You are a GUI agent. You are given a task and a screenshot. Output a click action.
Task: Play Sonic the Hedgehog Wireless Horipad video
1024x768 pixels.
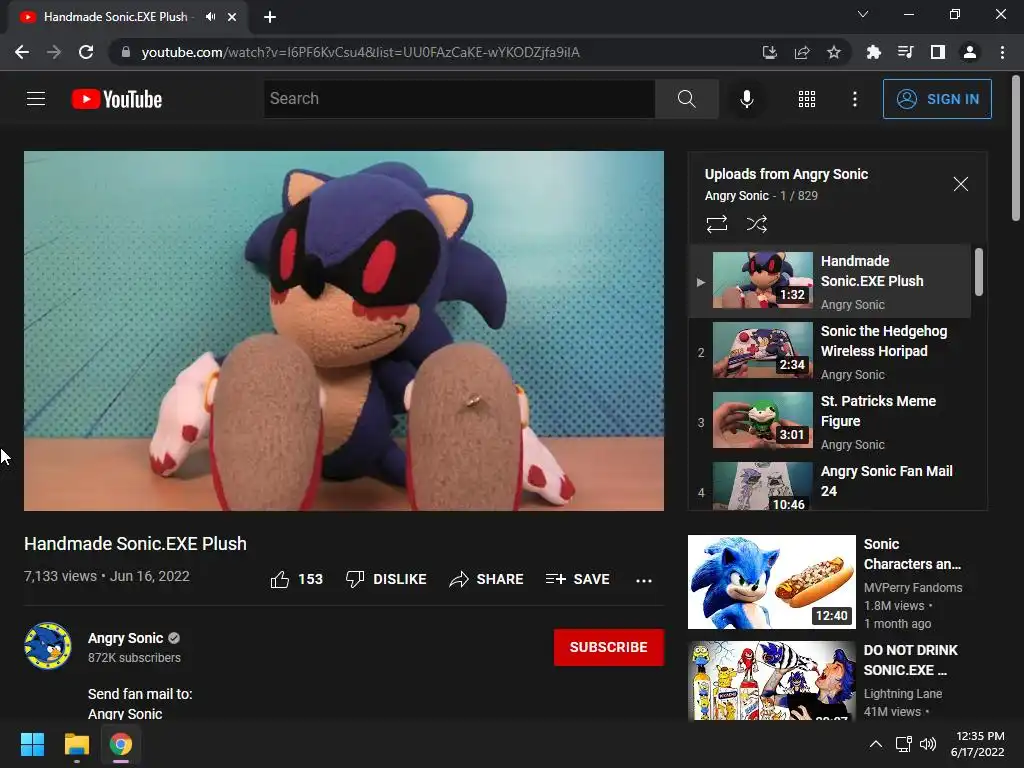click(x=830, y=352)
